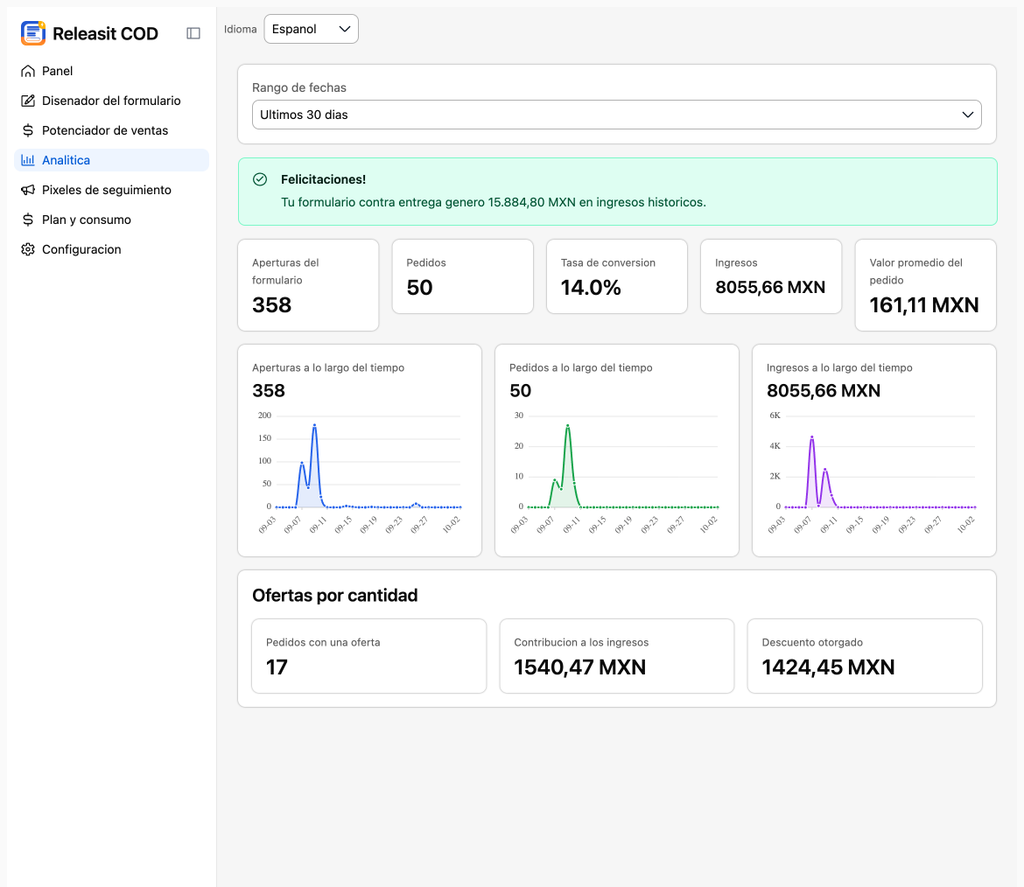This screenshot has width=1024, height=887.
Task: Click the Pedidos 50 summary card
Action: pos(462,276)
